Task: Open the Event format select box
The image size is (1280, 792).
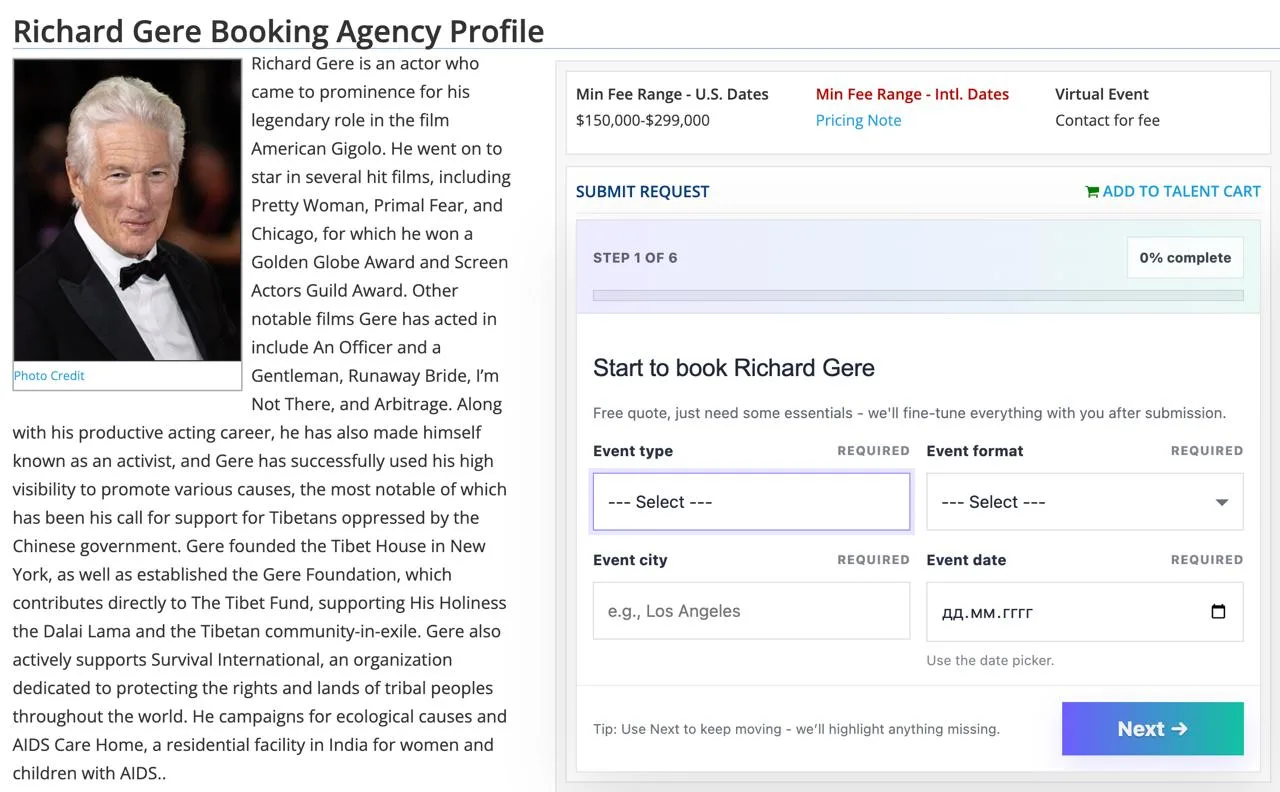Action: pyautogui.click(x=1085, y=501)
